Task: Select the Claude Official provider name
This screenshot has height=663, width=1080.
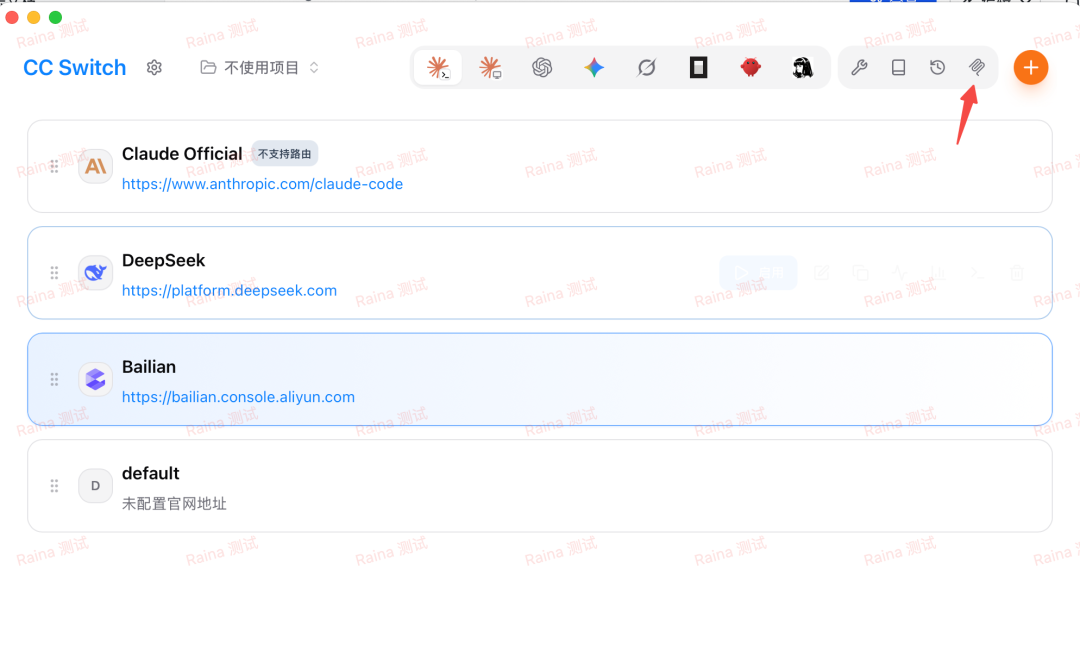Action: tap(182, 154)
